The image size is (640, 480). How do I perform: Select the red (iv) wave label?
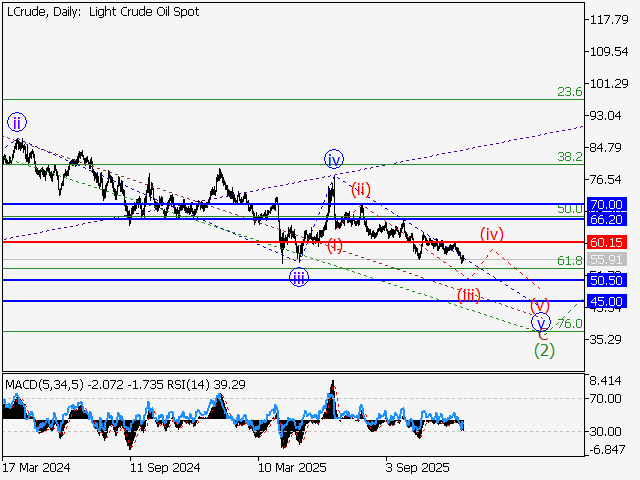[x=490, y=234]
